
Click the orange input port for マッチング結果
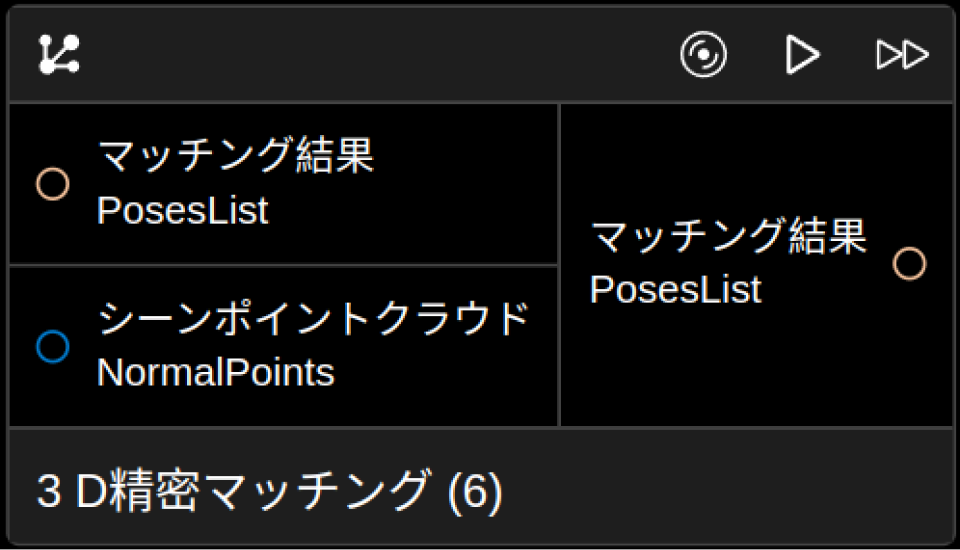[x=52, y=184]
